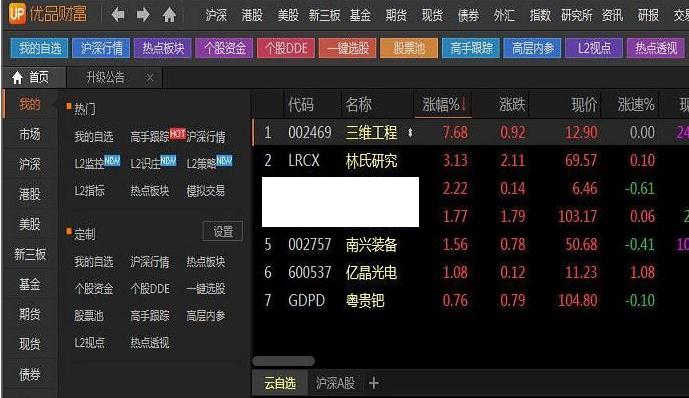Open 模拟交易 link under 热门

tap(205, 191)
